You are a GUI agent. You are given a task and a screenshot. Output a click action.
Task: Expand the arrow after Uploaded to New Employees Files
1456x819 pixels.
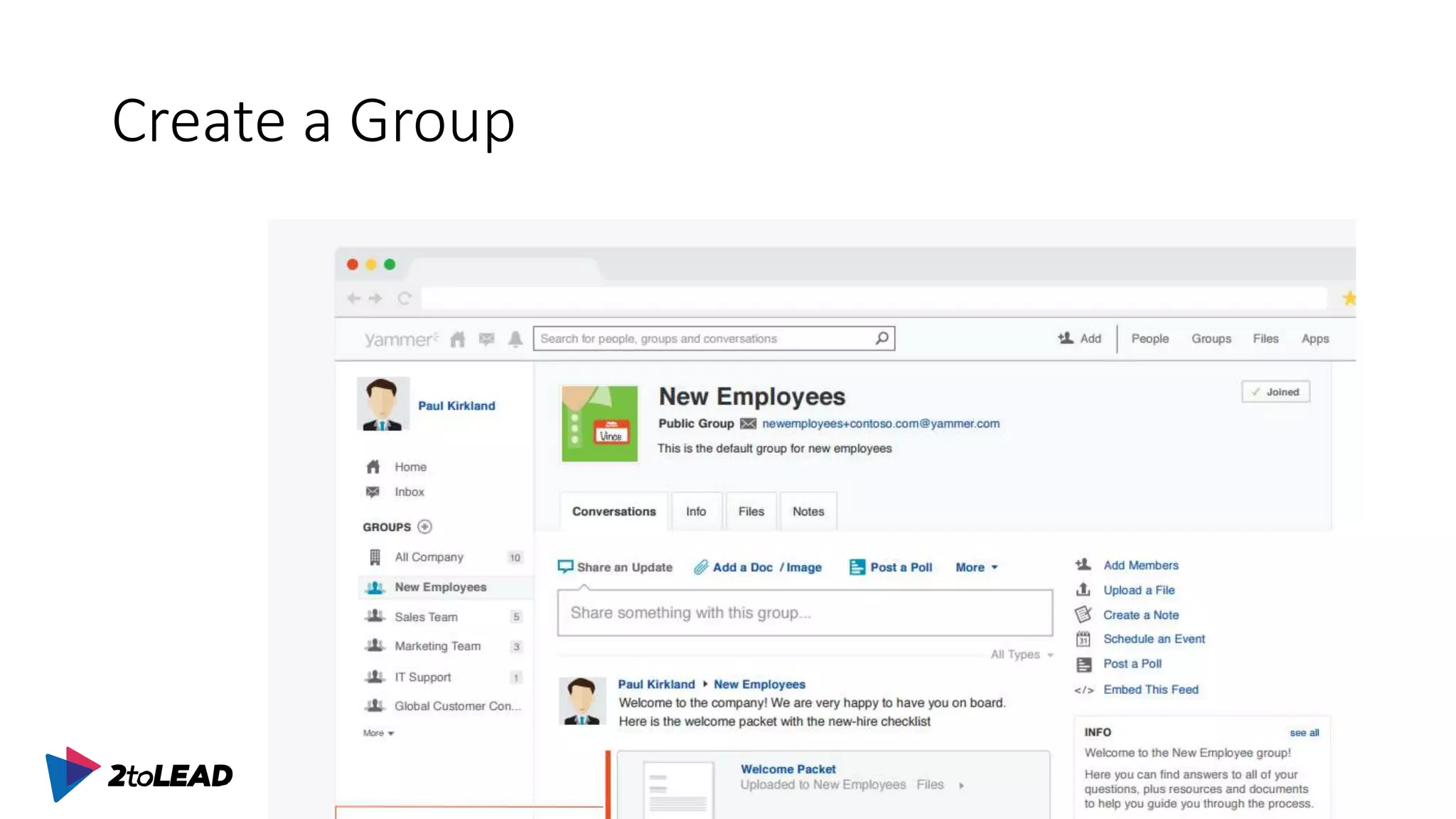[961, 786]
